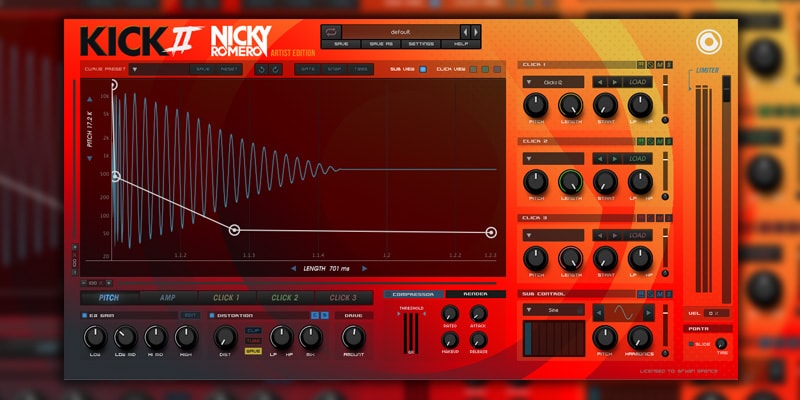Screen dimensions: 800x400
Task: Click the preset Save button
Action: point(341,44)
